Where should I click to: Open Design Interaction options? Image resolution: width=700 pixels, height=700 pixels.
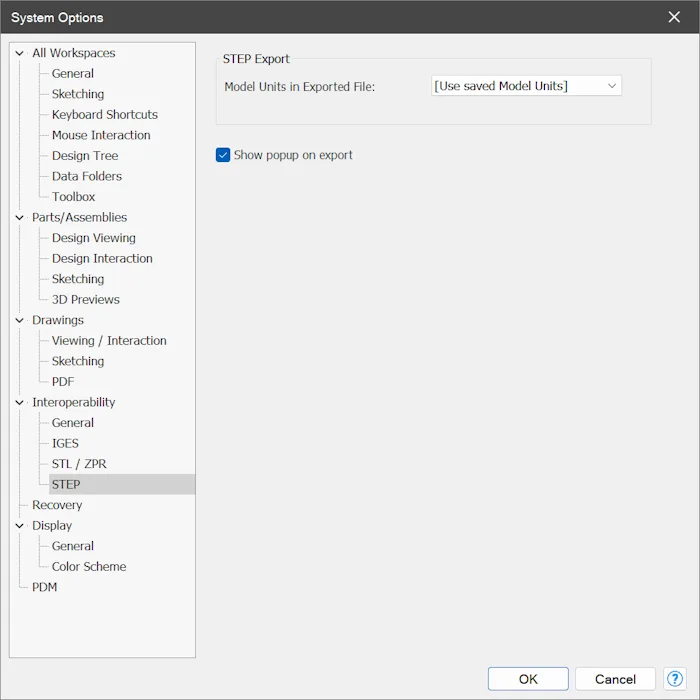coord(102,258)
